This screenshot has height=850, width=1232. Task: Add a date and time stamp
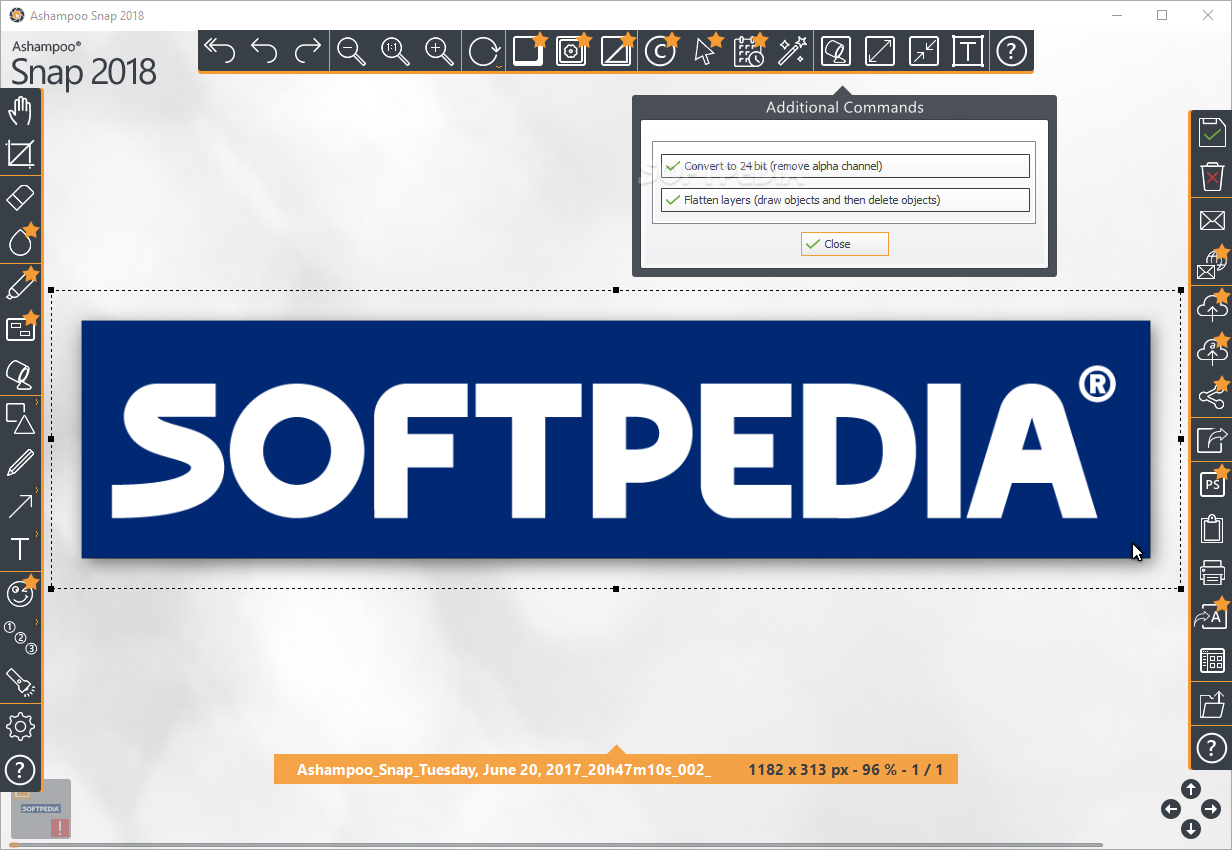point(749,51)
